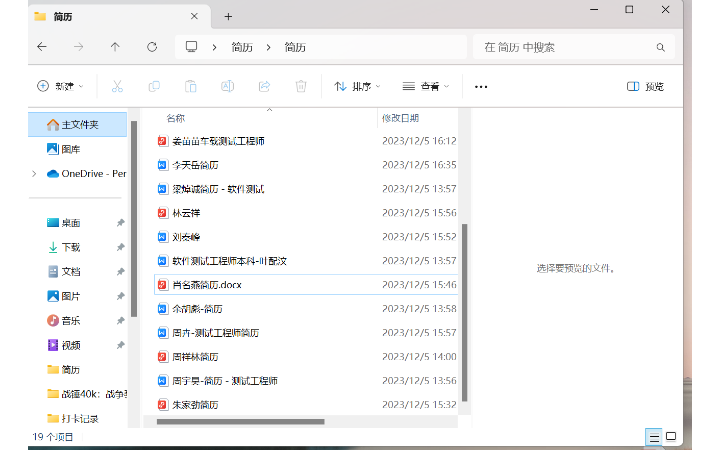720x450 pixels.
Task: Open the 查看 view dropdown
Action: point(425,87)
